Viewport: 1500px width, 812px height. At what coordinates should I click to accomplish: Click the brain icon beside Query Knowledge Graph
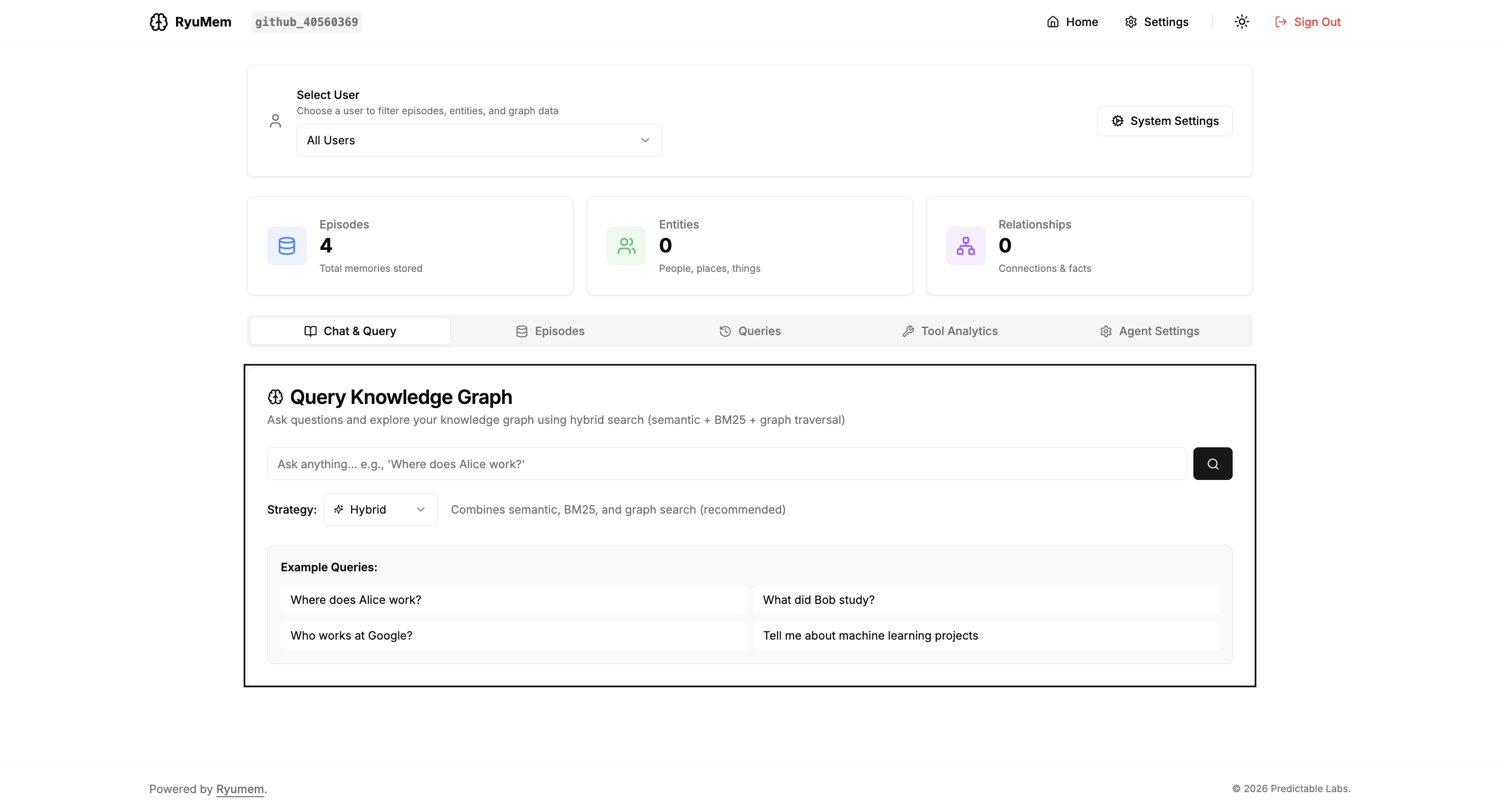(x=276, y=397)
